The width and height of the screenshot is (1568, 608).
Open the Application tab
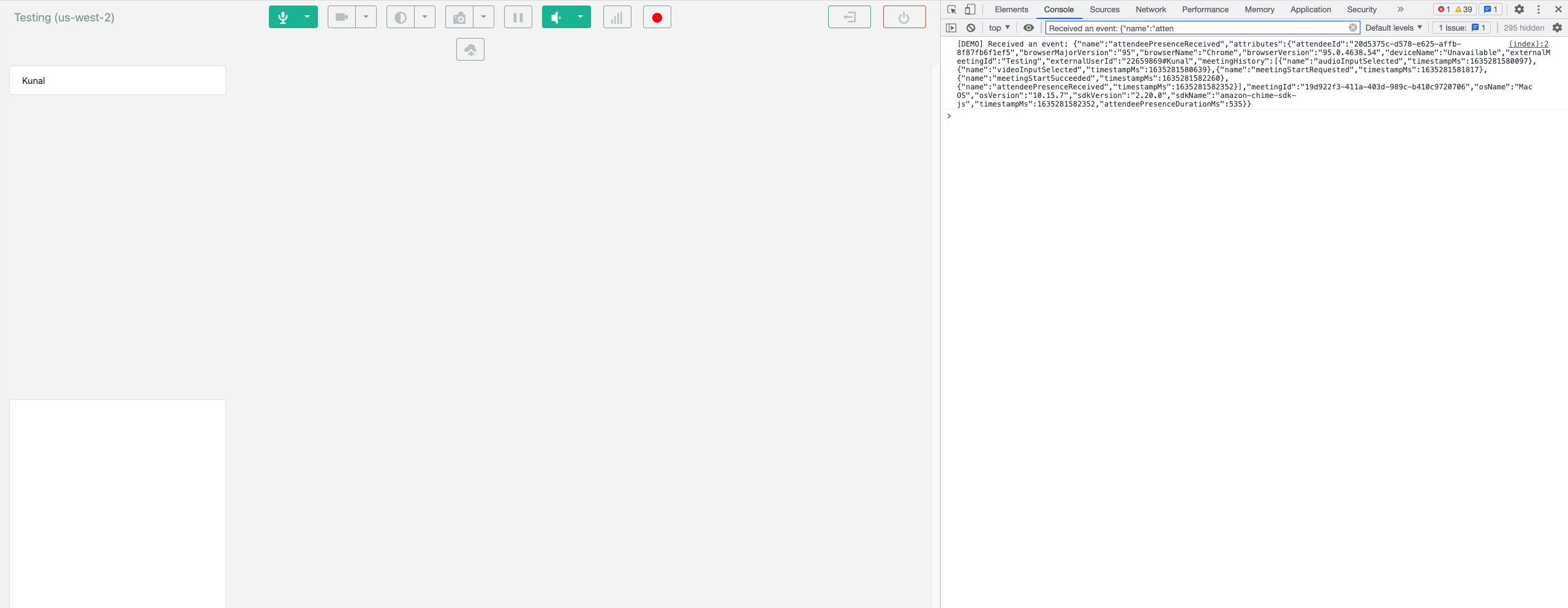tap(1310, 9)
